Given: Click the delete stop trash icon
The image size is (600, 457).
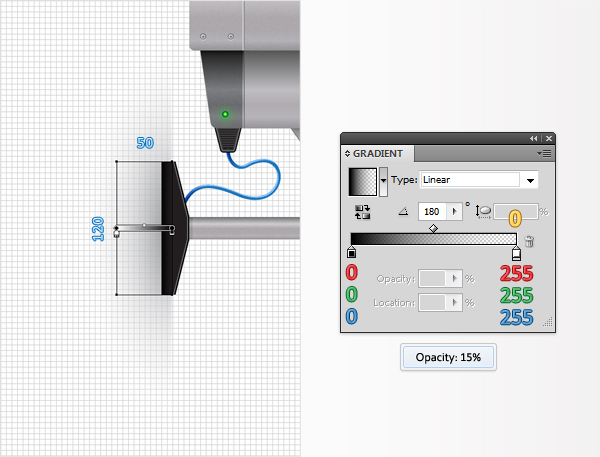Looking at the screenshot, I should 529,241.
